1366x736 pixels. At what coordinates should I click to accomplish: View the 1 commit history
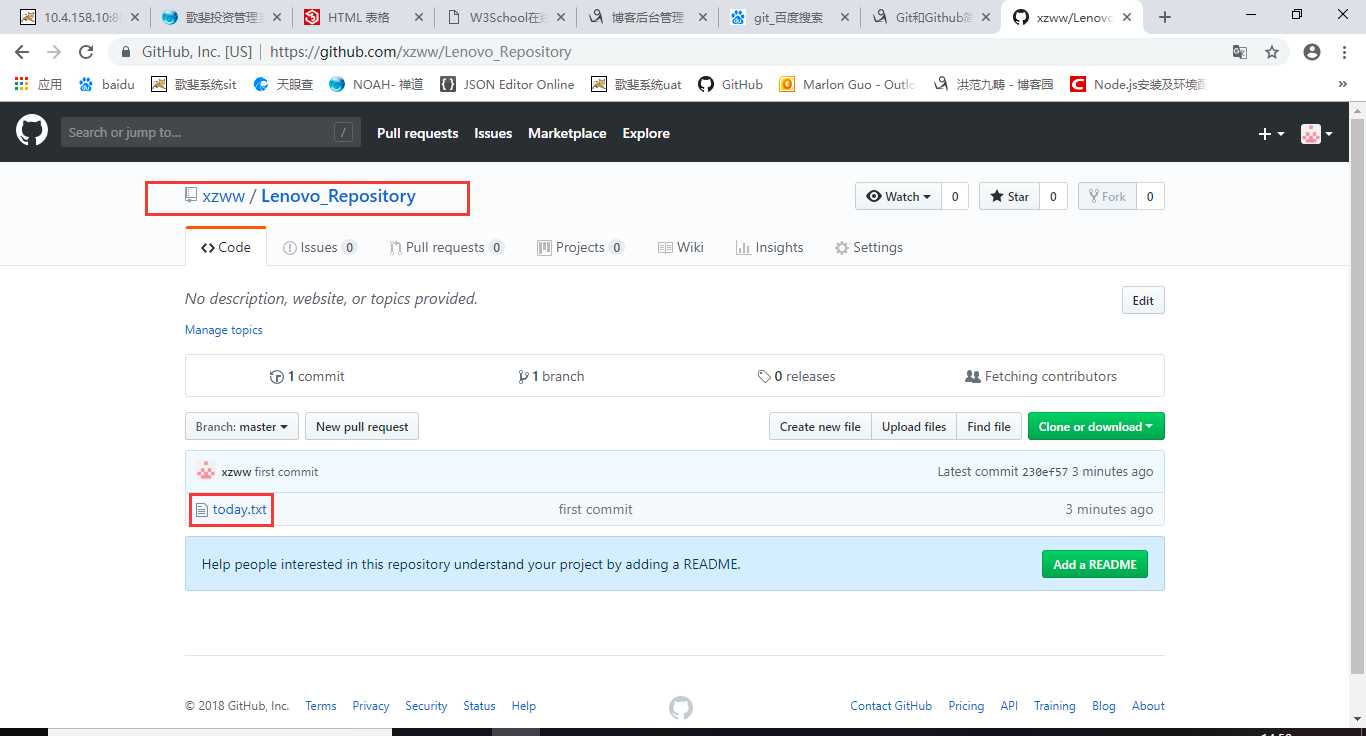307,376
